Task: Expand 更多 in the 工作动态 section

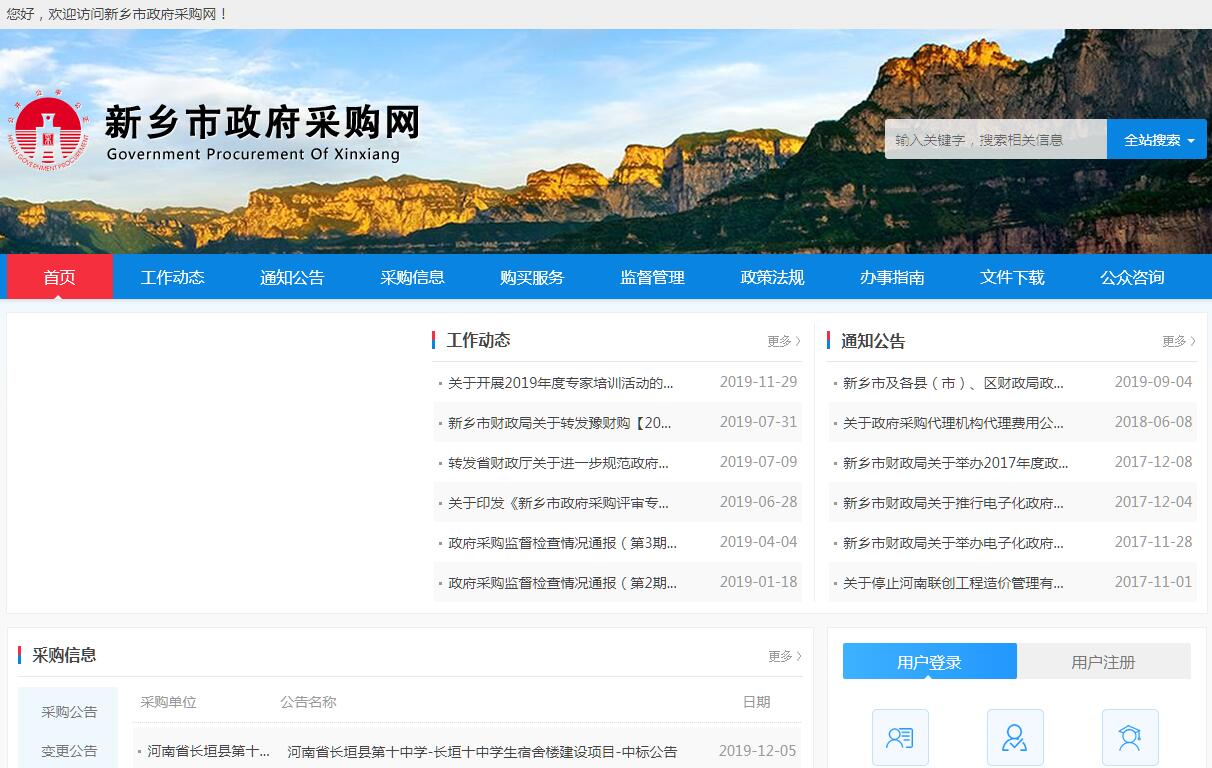Action: [x=783, y=341]
